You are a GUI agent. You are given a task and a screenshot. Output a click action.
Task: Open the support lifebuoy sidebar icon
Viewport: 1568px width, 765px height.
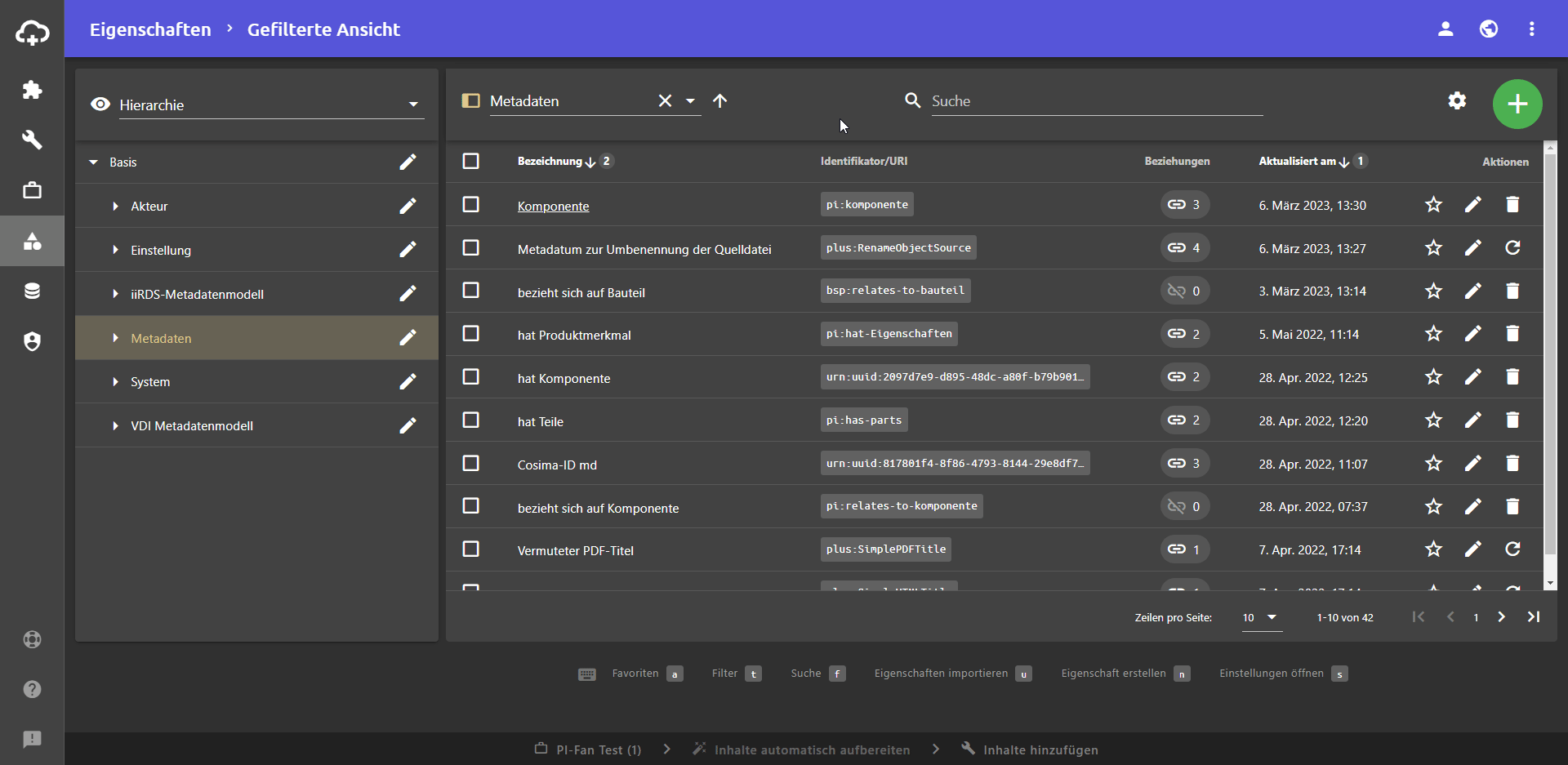coord(32,639)
